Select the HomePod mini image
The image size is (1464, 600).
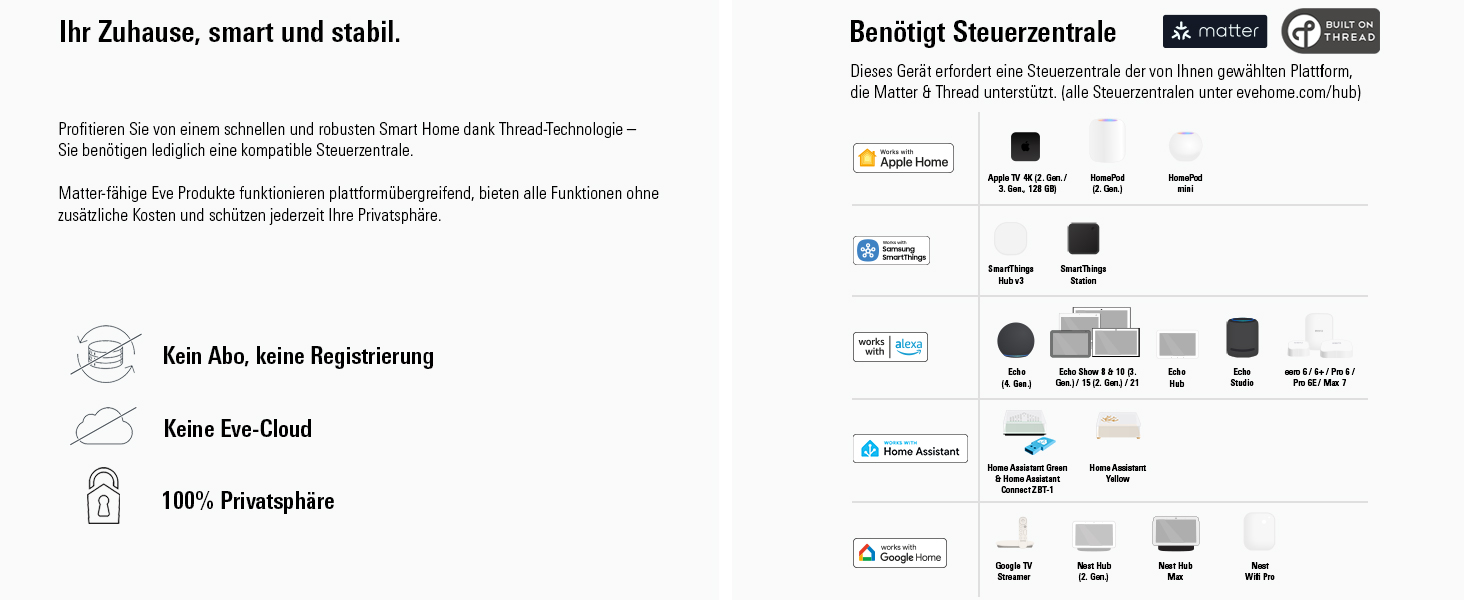1185,146
